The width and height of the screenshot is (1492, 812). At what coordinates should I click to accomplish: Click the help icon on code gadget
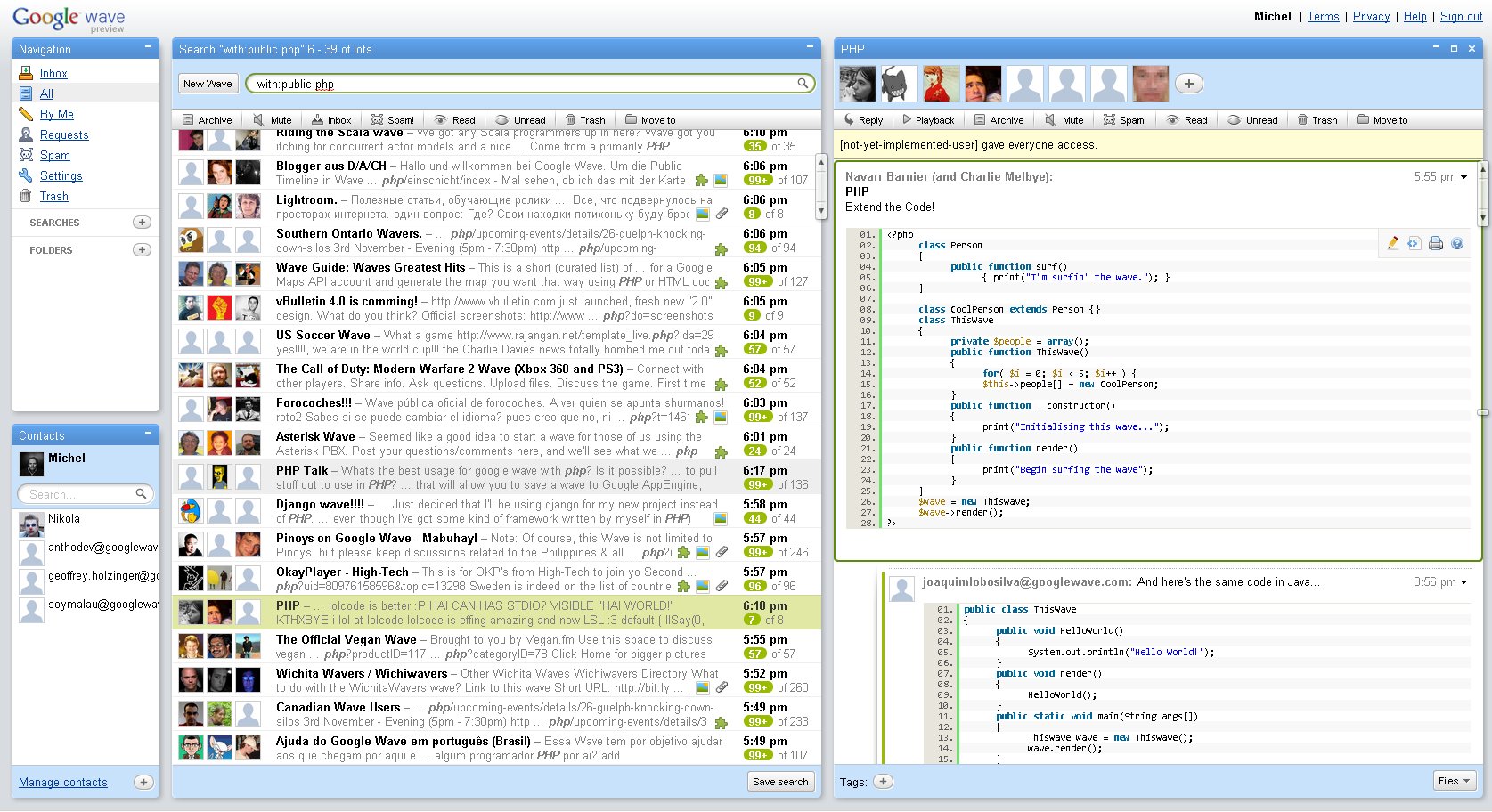(1457, 243)
